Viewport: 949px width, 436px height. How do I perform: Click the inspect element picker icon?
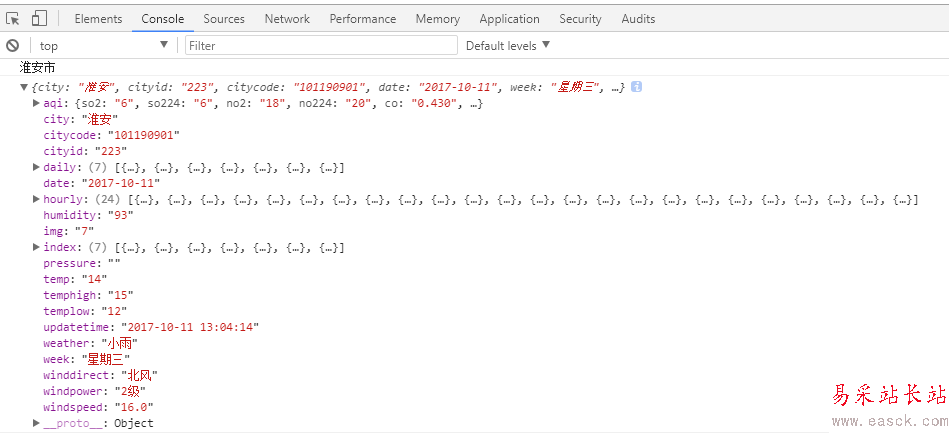tap(13, 19)
